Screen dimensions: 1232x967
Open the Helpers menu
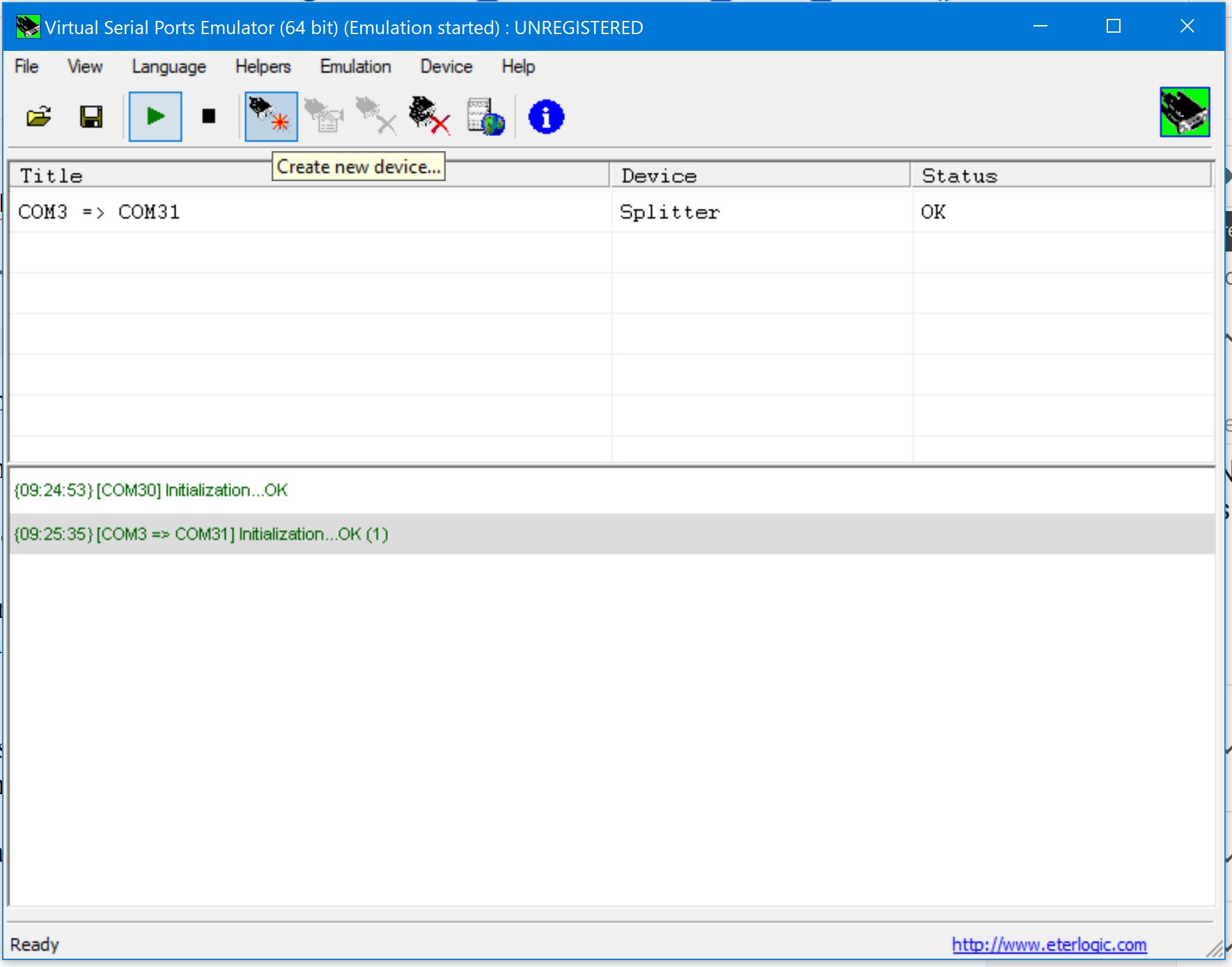point(262,66)
